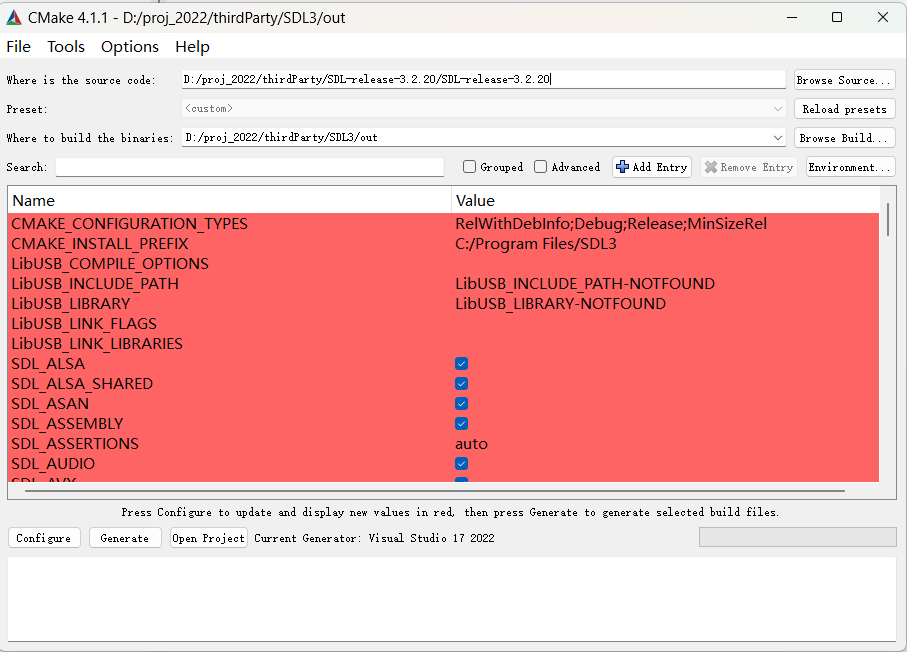The image size is (907, 652).
Task: Click the auto value for SDL_ASSERTIONS
Action: 471,444
